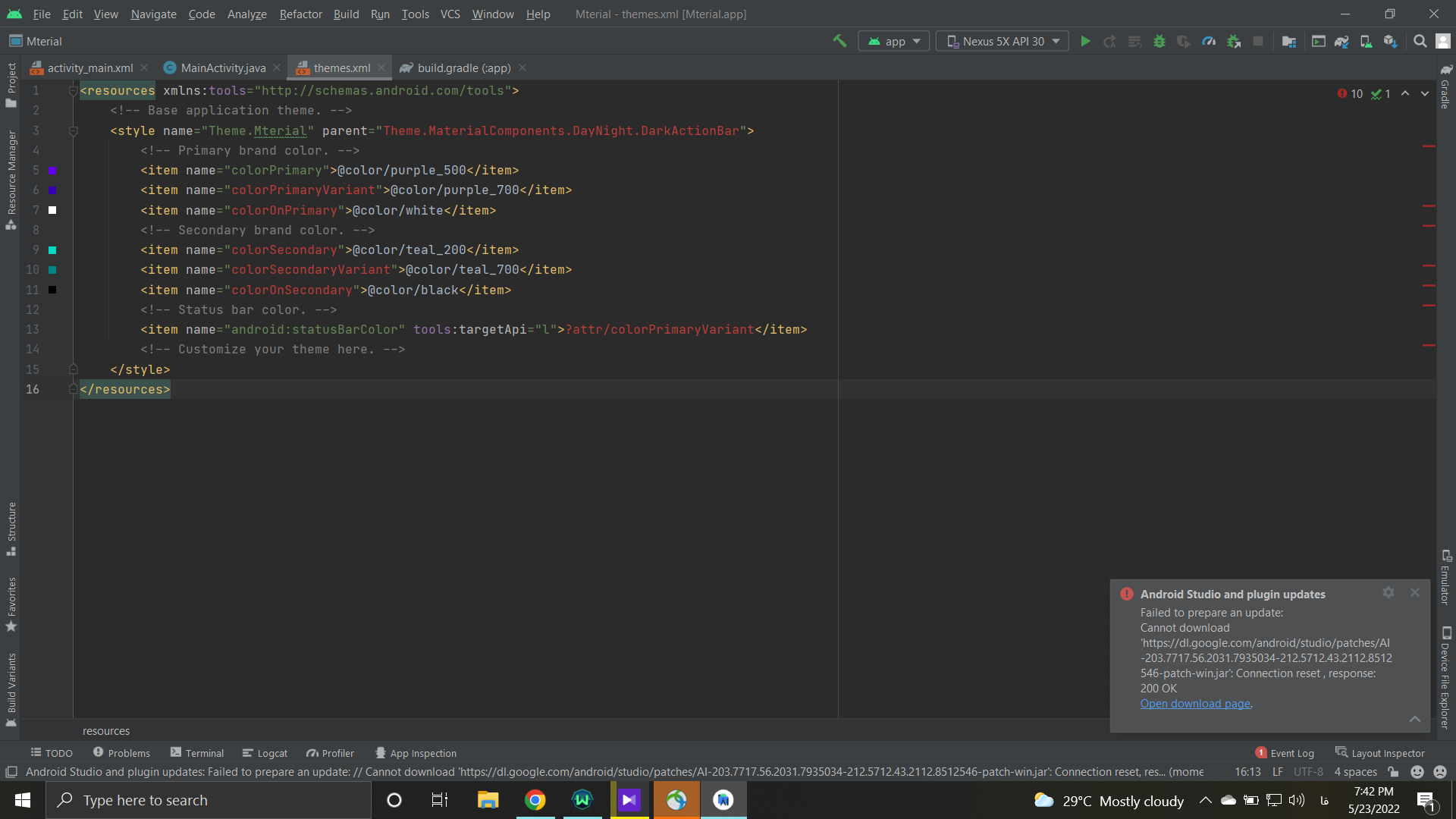The width and height of the screenshot is (1456, 819).
Task: Open the Build Variants side panel
Action: coord(11,690)
